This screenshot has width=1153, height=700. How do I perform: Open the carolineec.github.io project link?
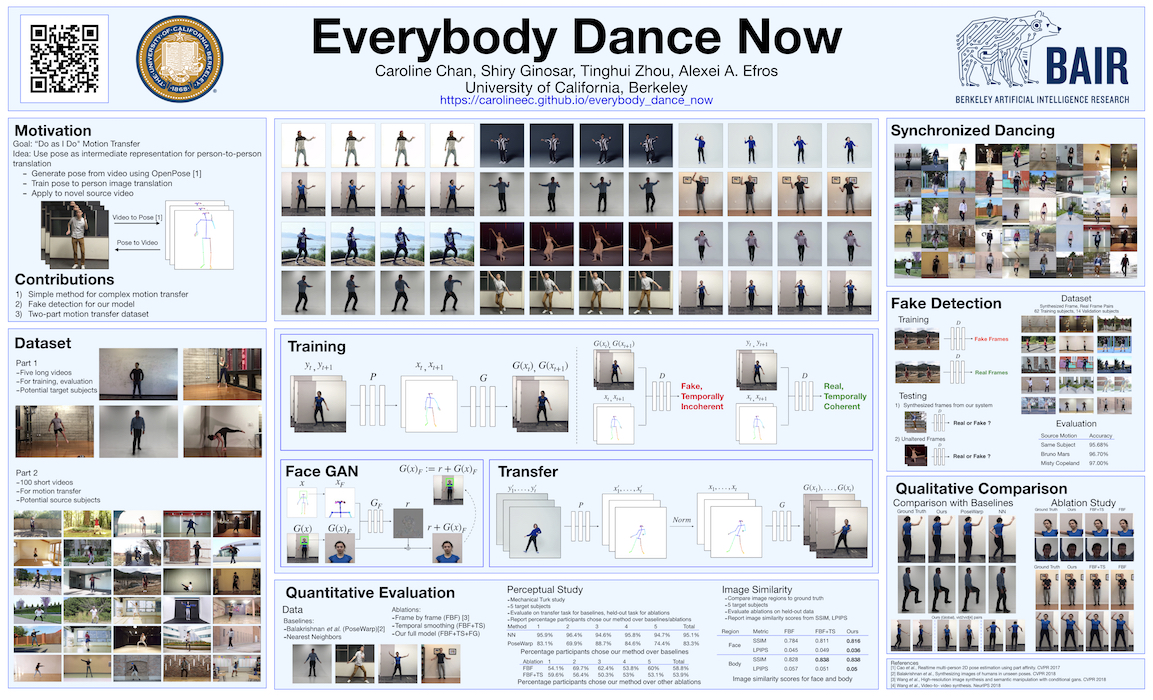coord(577,100)
